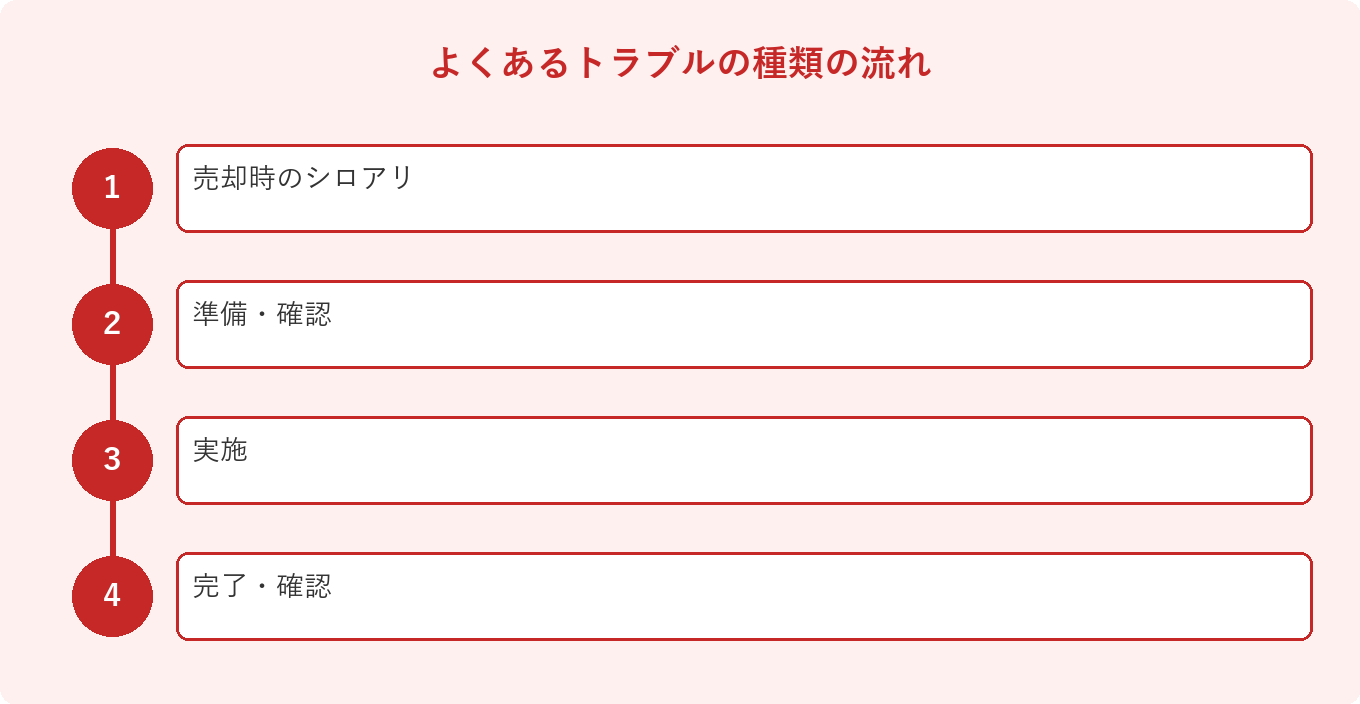Image resolution: width=1360 pixels, height=704 pixels.
Task: Click the 準備・確認 text label
Action: tap(262, 314)
